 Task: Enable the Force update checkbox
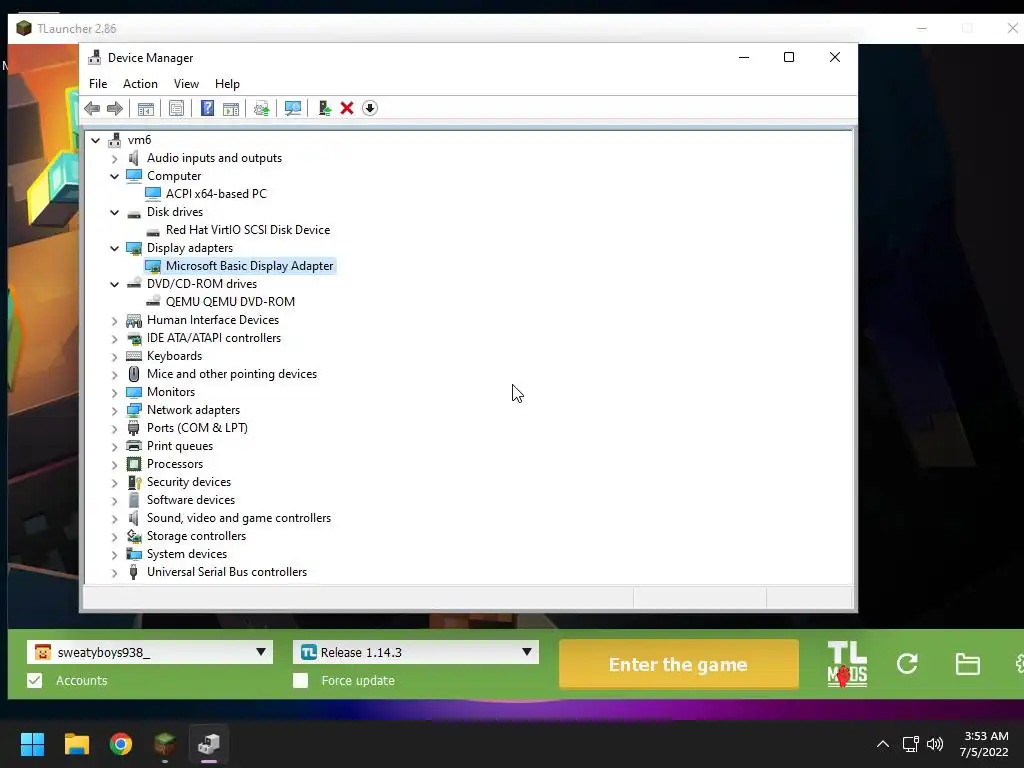pos(300,680)
